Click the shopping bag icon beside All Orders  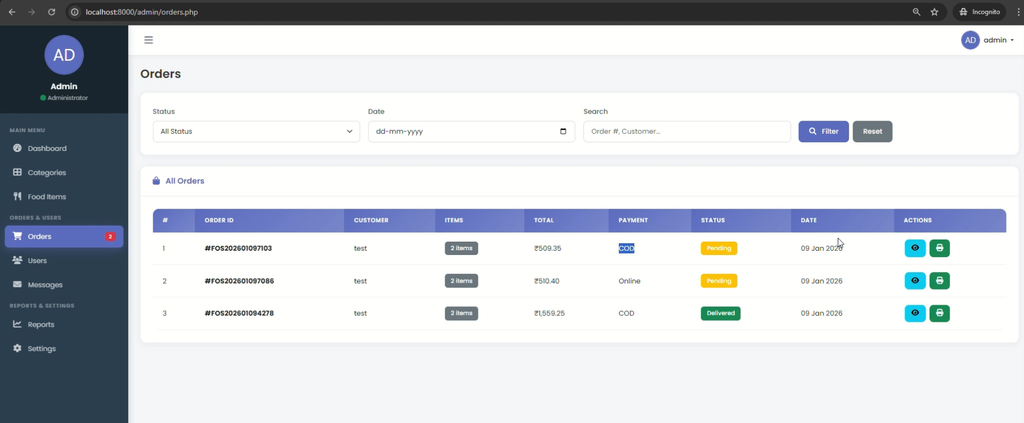(156, 181)
